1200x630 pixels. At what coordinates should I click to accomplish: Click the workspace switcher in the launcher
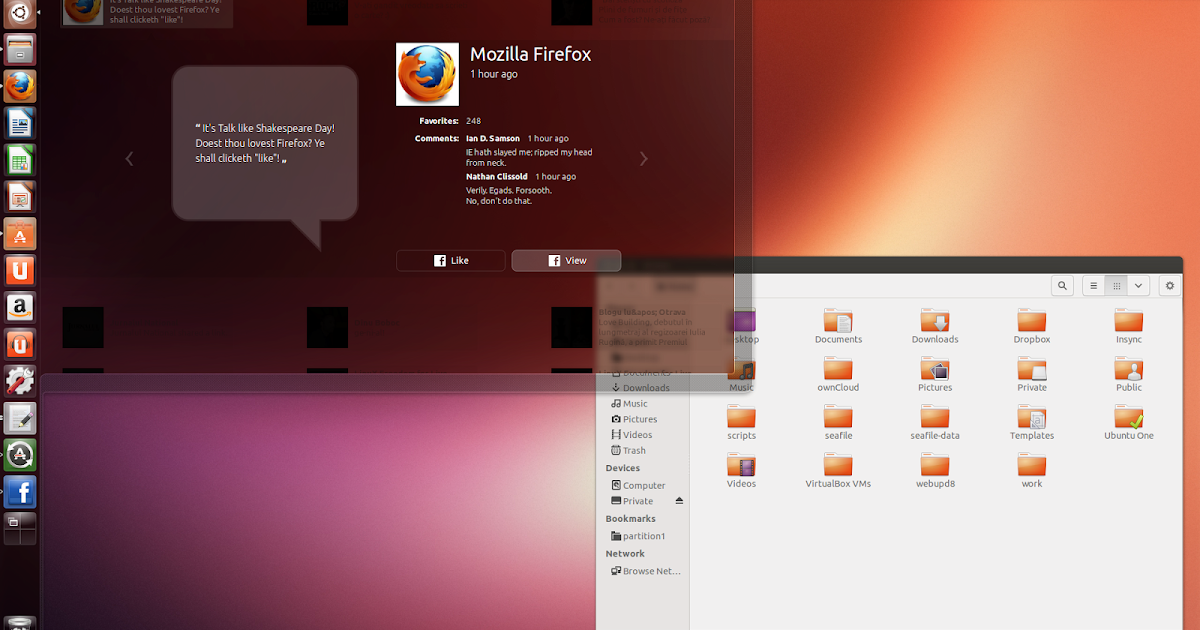tap(20, 528)
